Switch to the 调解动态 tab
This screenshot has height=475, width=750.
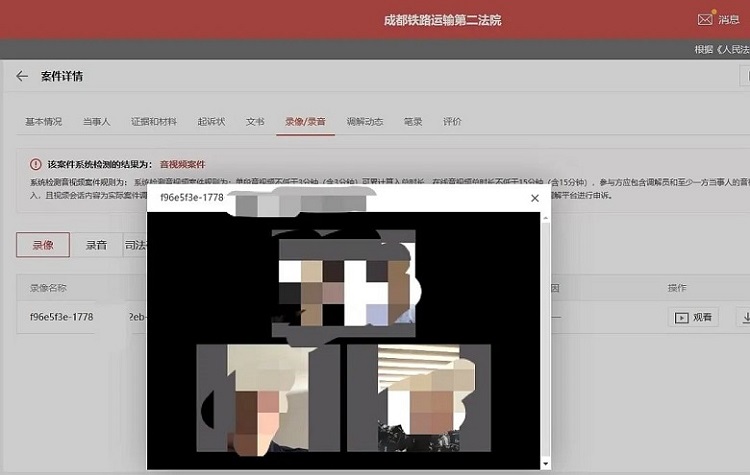click(364, 122)
